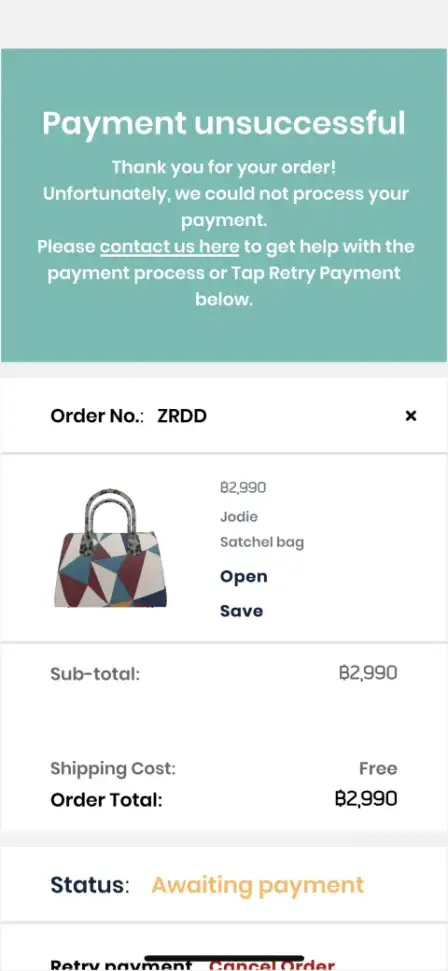
Task: Tap the product name Jodie
Action: point(239,516)
